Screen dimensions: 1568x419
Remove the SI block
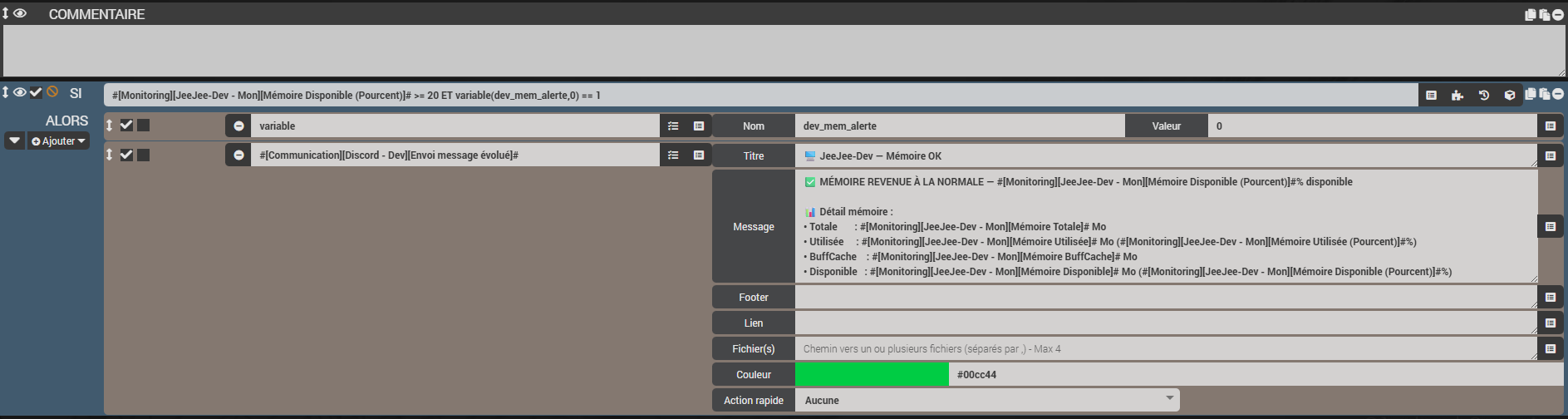tap(1557, 94)
